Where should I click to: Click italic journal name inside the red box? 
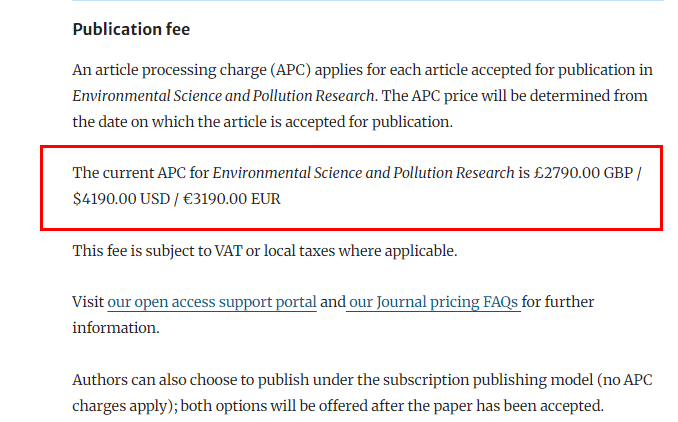[363, 173]
